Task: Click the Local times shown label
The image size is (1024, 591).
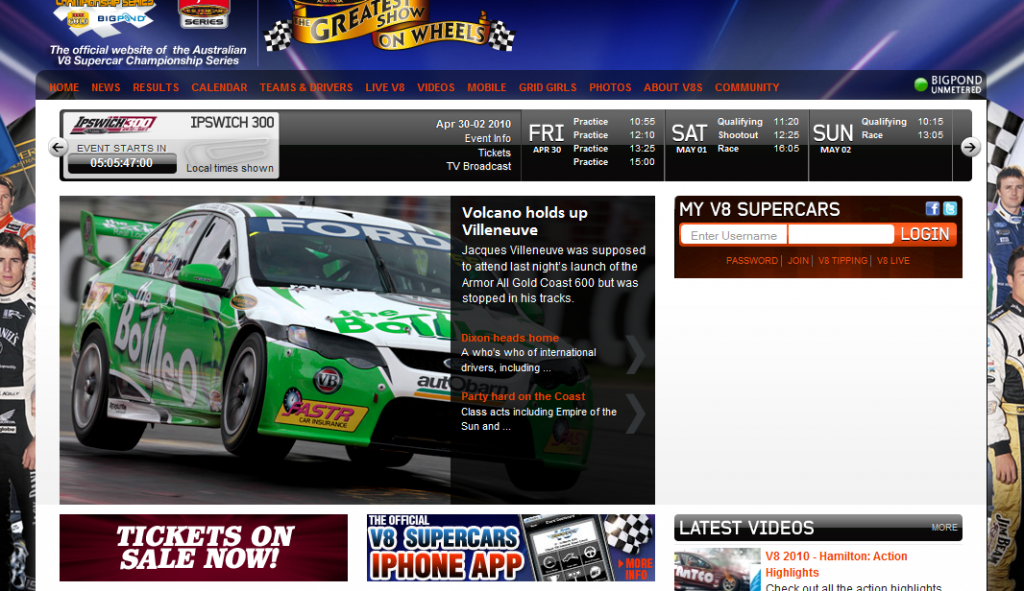Action: click(x=230, y=168)
